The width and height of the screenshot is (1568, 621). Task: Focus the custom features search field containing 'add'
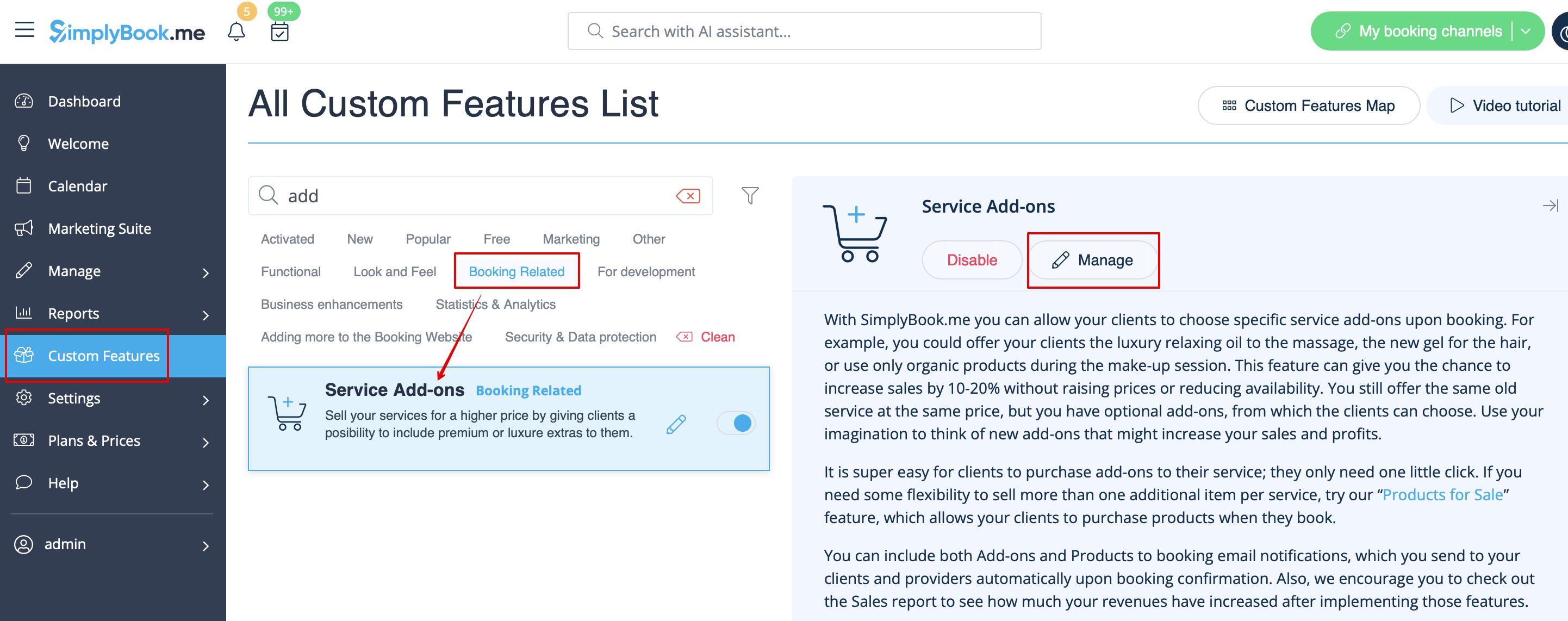click(x=480, y=195)
